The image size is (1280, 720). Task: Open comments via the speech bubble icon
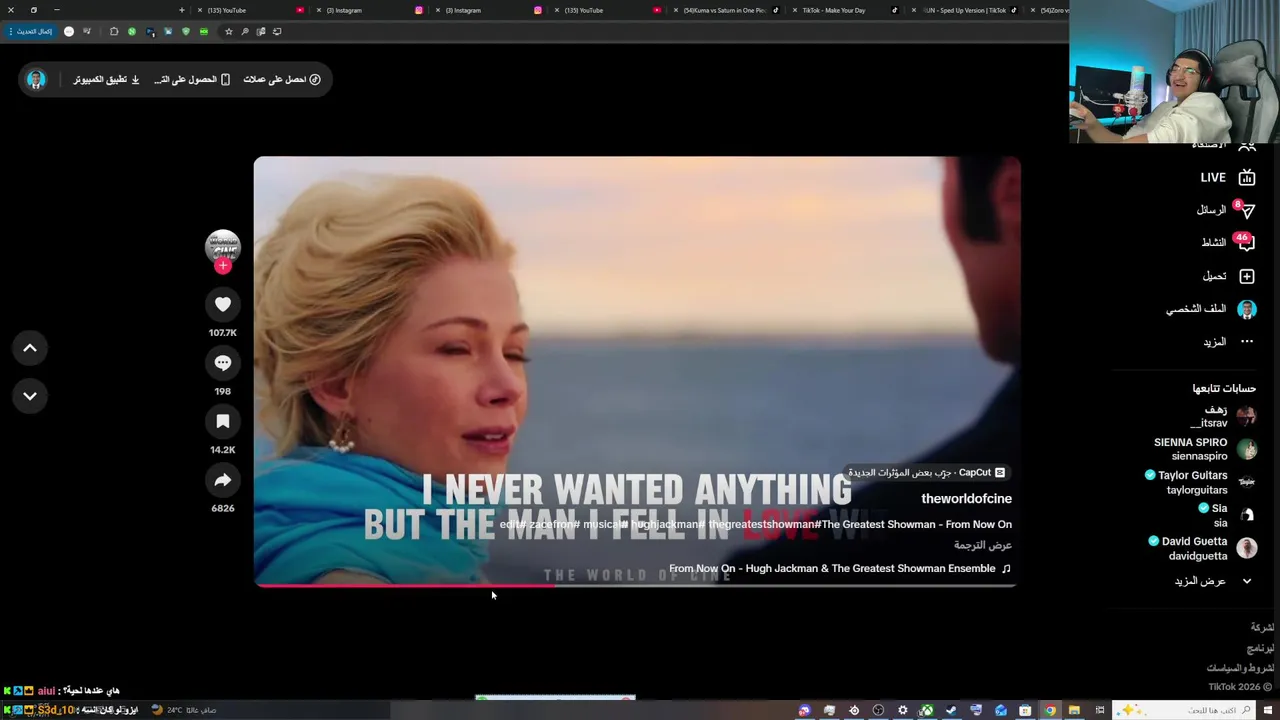point(223,363)
